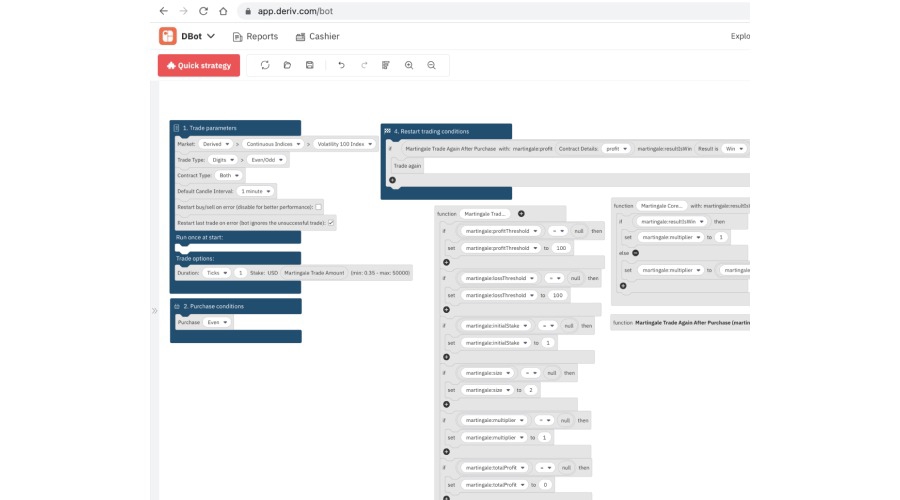Reload the browser page
The width and height of the screenshot is (900, 500).
pyautogui.click(x=203, y=11)
